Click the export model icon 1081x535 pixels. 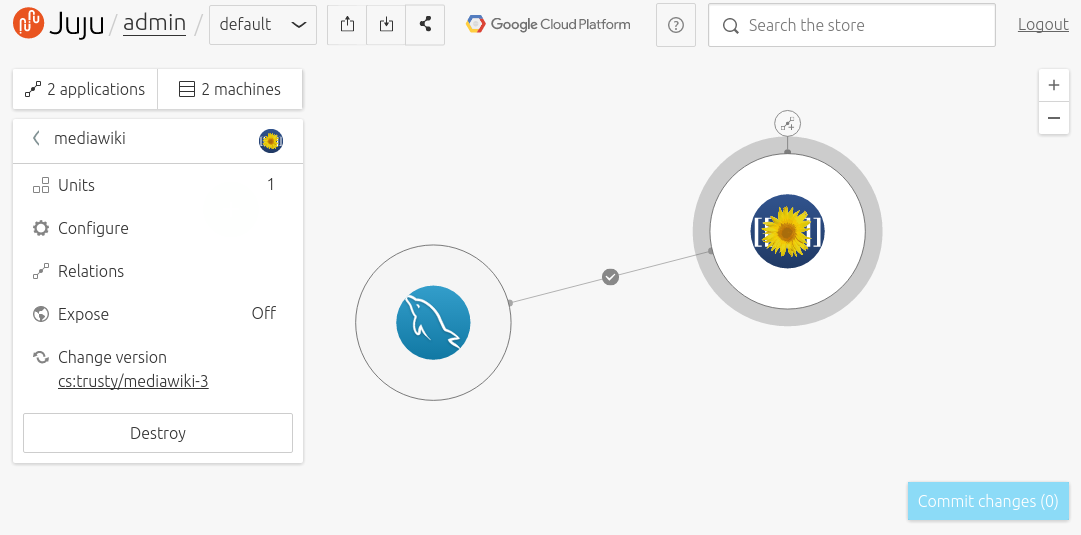[347, 25]
